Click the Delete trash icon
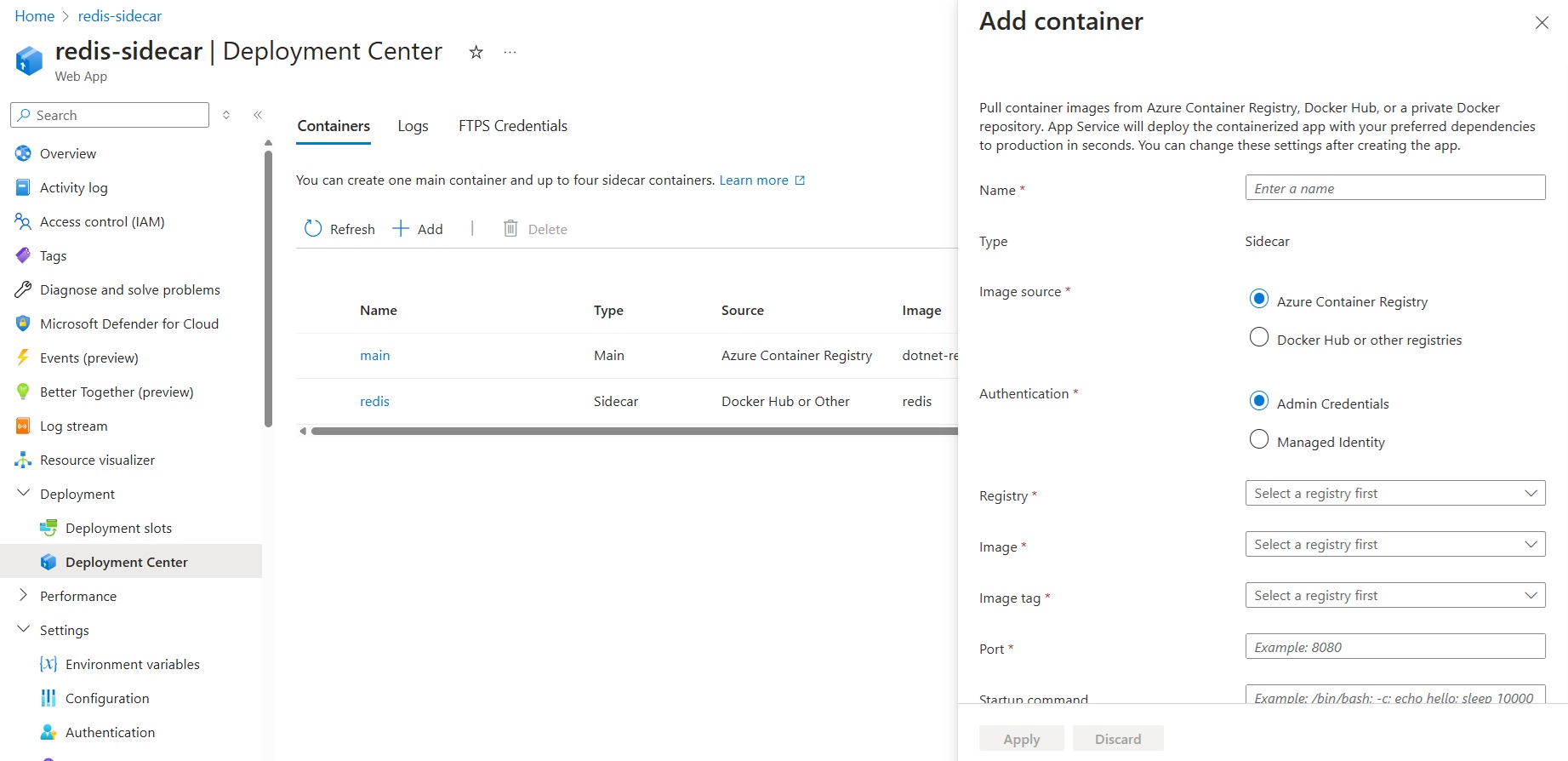 (510, 228)
